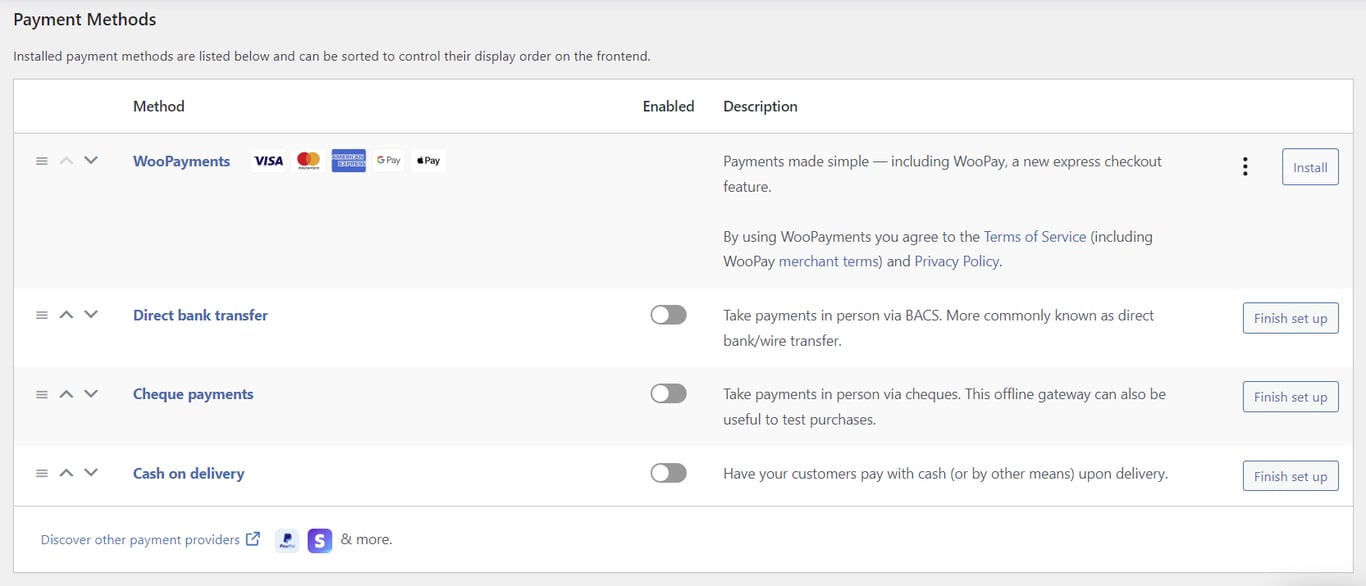The image size is (1366, 586).
Task: Enable Cash on delivery payments
Action: pos(668,472)
